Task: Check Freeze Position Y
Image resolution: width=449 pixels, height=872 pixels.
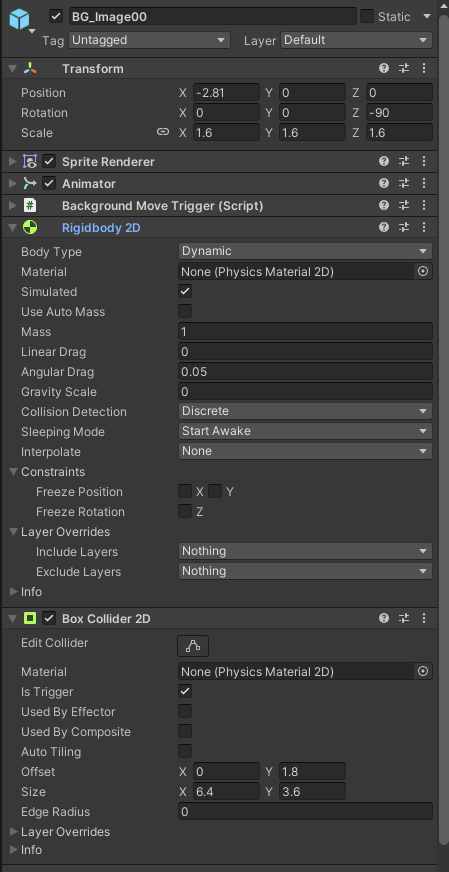Action: 215,492
